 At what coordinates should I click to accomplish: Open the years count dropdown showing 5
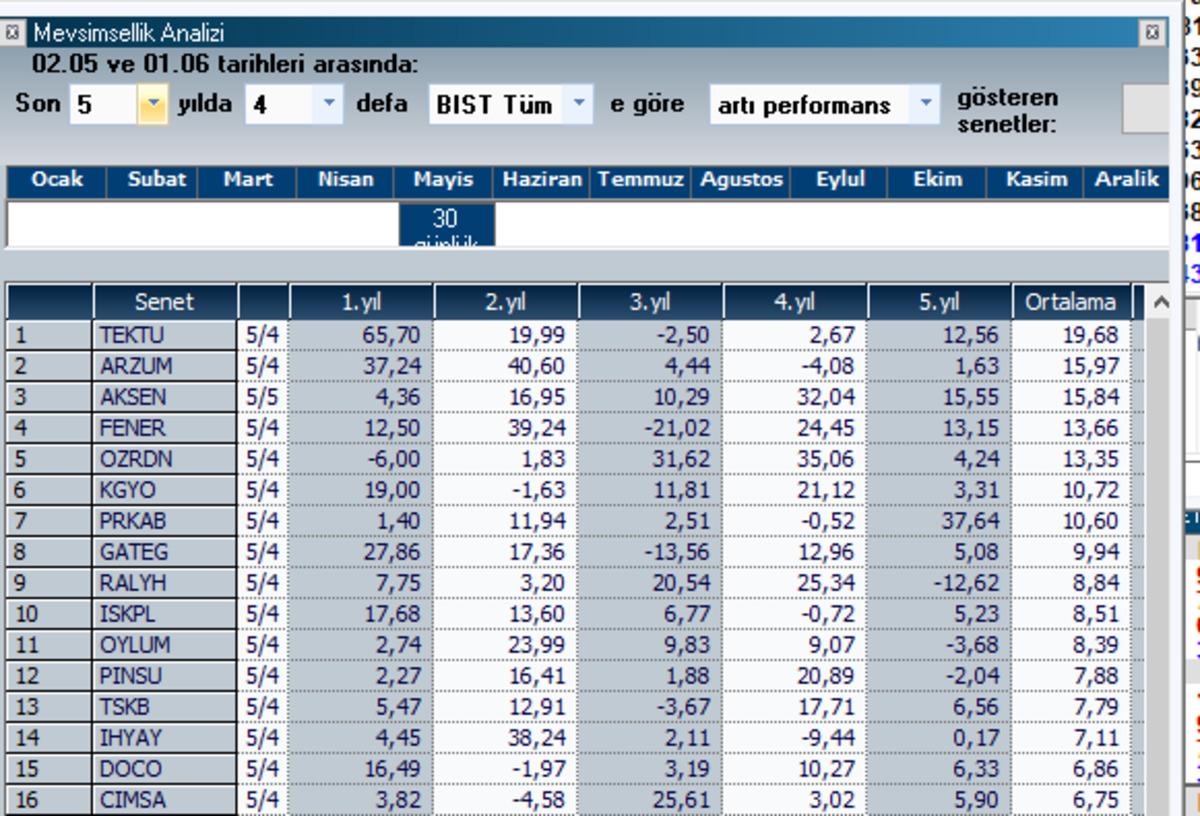tap(153, 104)
